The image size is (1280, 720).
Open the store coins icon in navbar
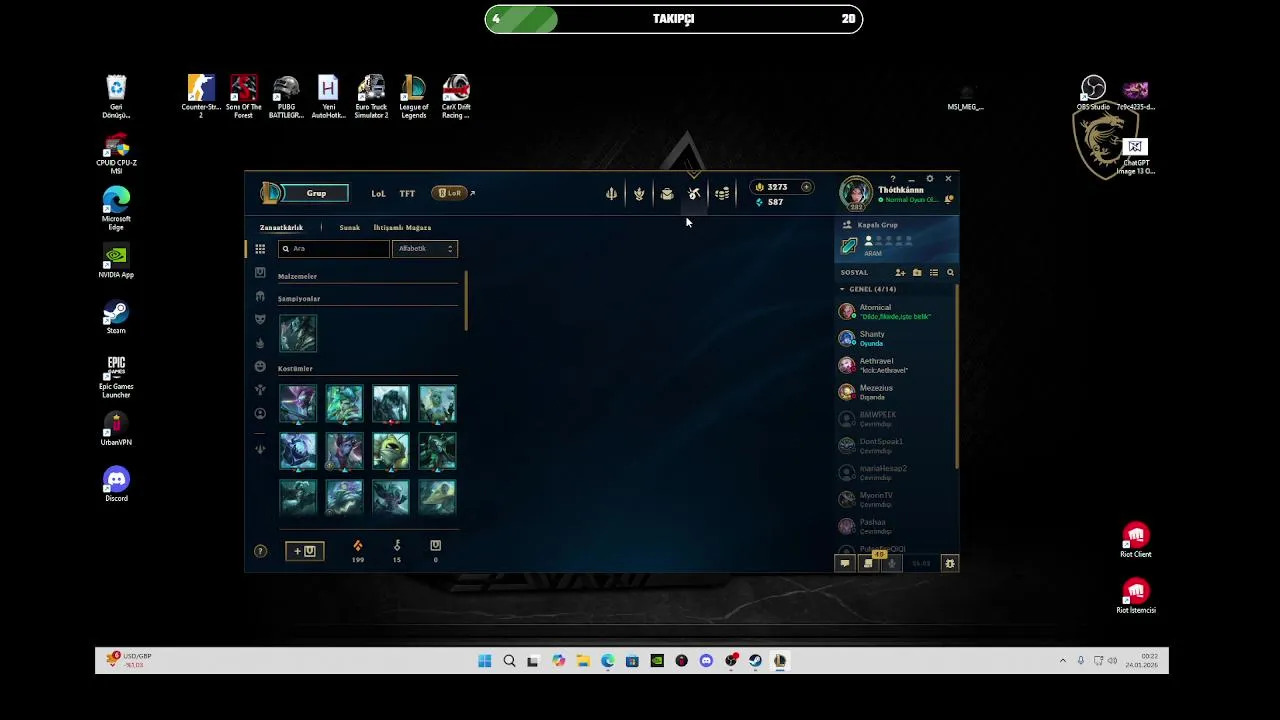coord(722,194)
